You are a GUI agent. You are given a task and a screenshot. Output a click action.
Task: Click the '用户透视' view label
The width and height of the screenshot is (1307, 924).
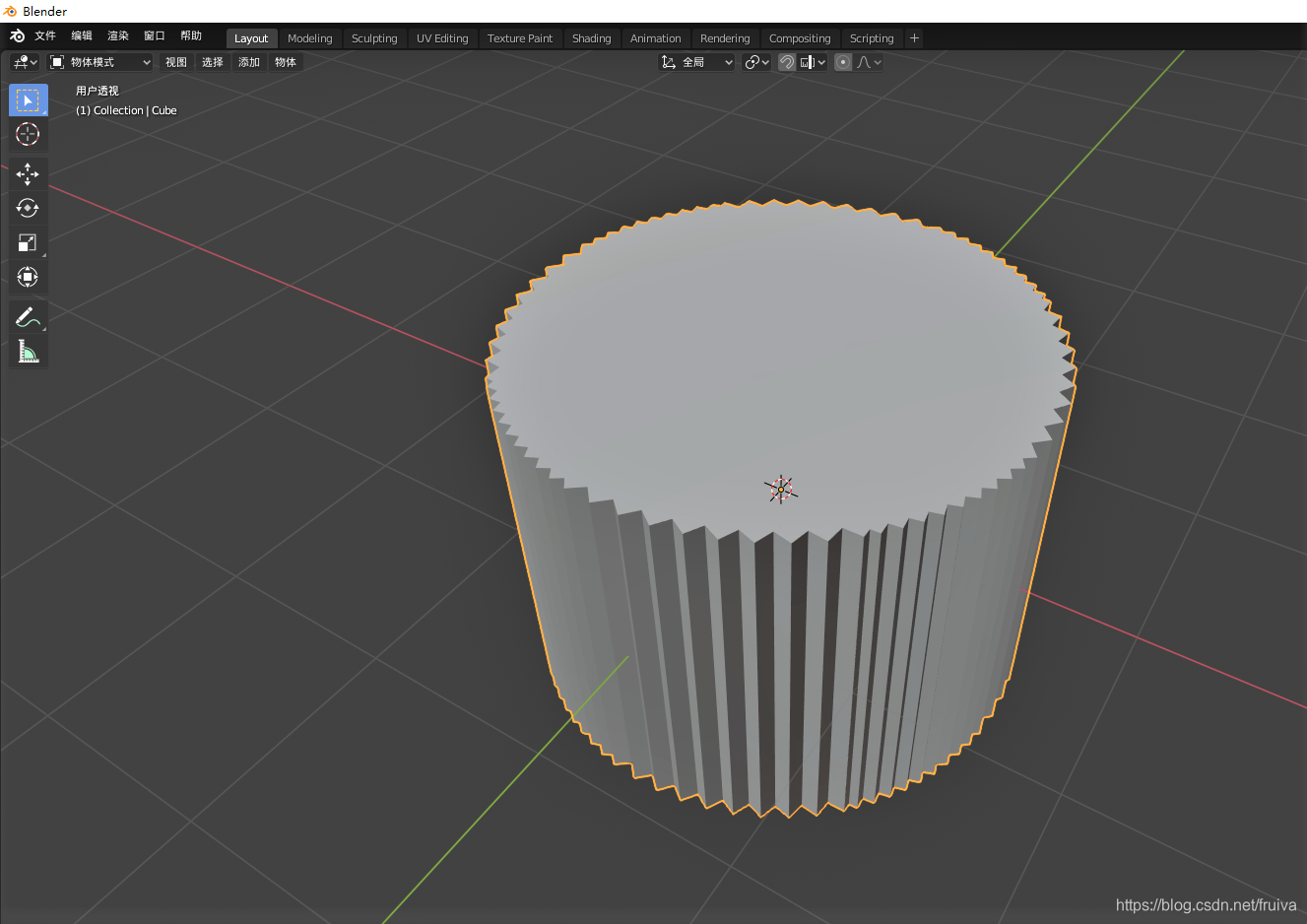pos(98,91)
